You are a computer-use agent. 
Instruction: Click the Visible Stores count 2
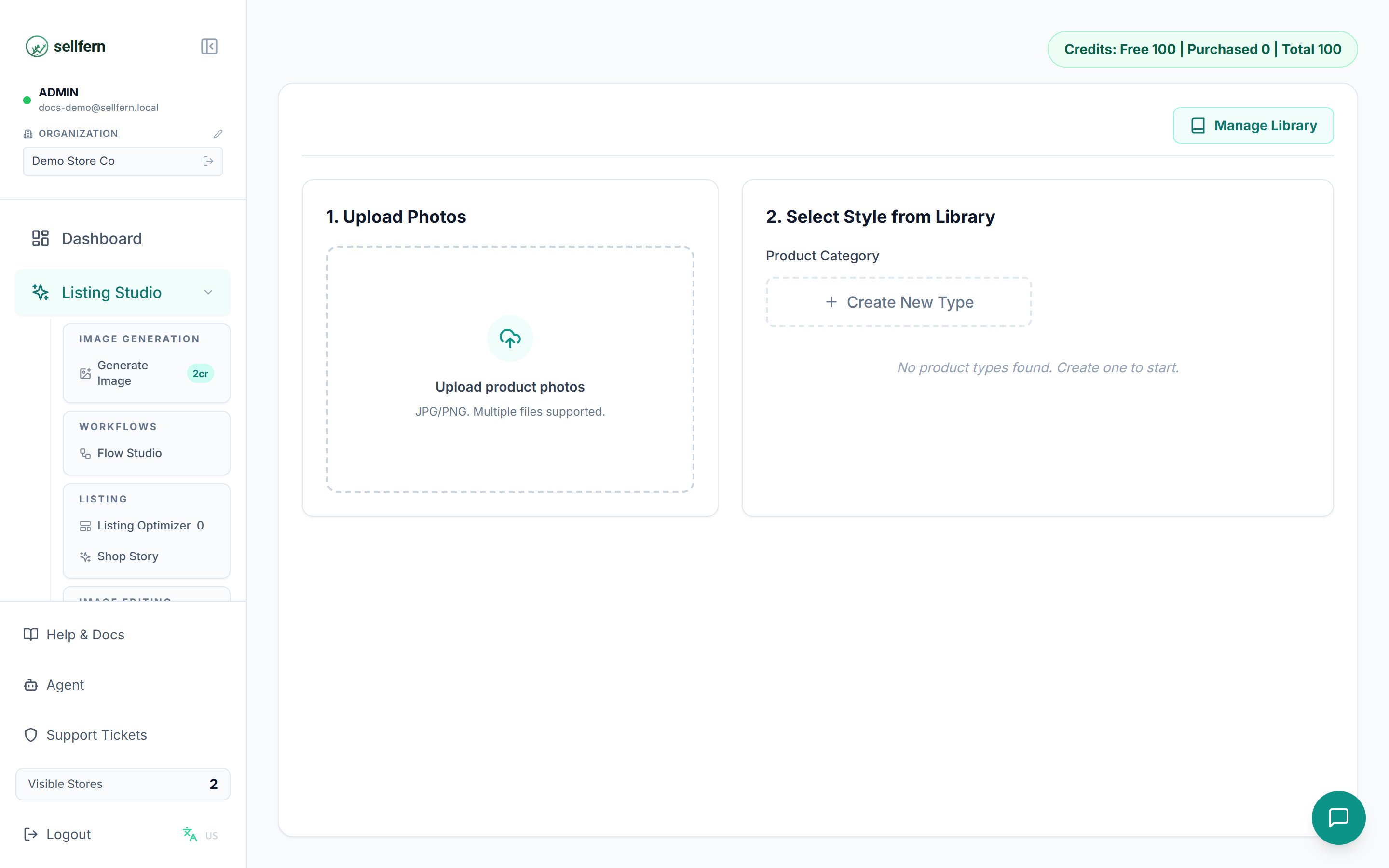[214, 784]
